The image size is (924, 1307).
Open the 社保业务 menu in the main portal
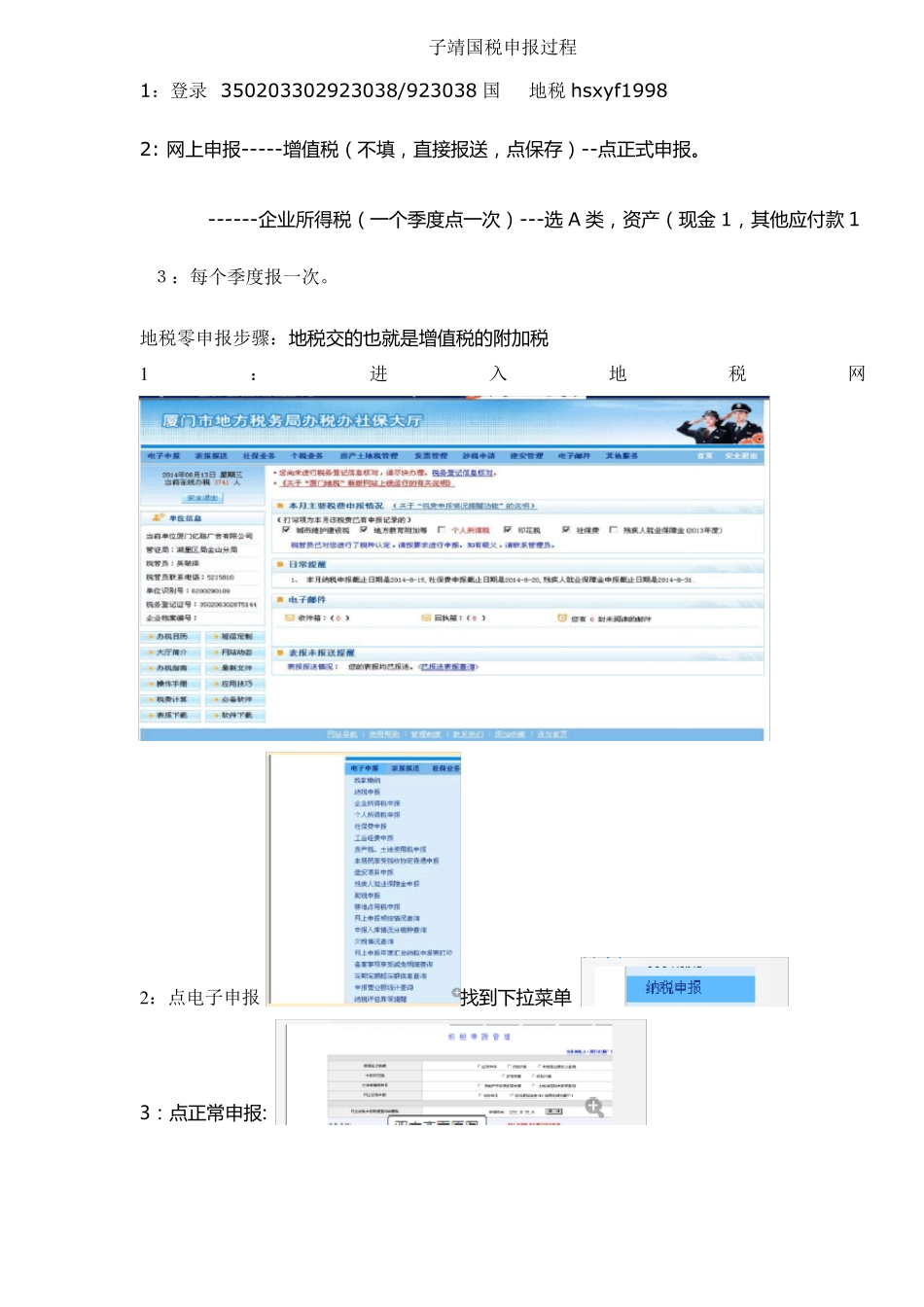pyautogui.click(x=259, y=456)
